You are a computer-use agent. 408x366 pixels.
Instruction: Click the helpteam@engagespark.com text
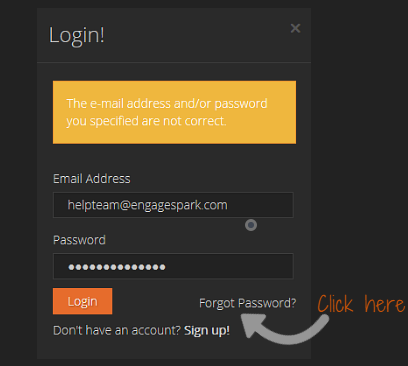[x=147, y=205]
